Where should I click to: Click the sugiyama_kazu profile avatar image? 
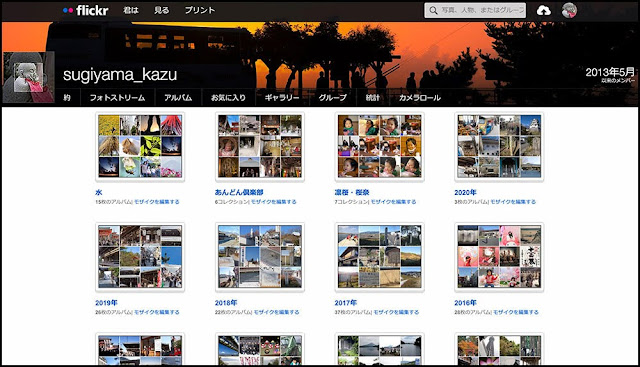click(x=28, y=78)
